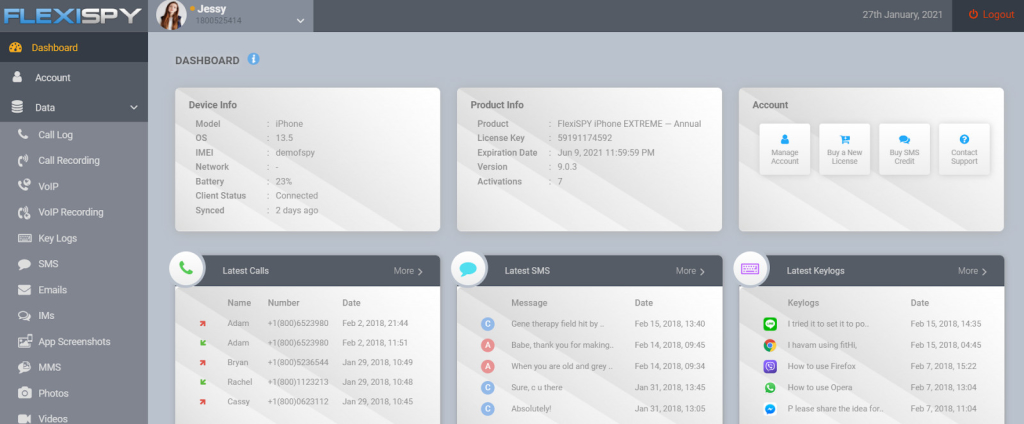1024x424 pixels.
Task: Open More on Latest Calls
Action: 408,271
